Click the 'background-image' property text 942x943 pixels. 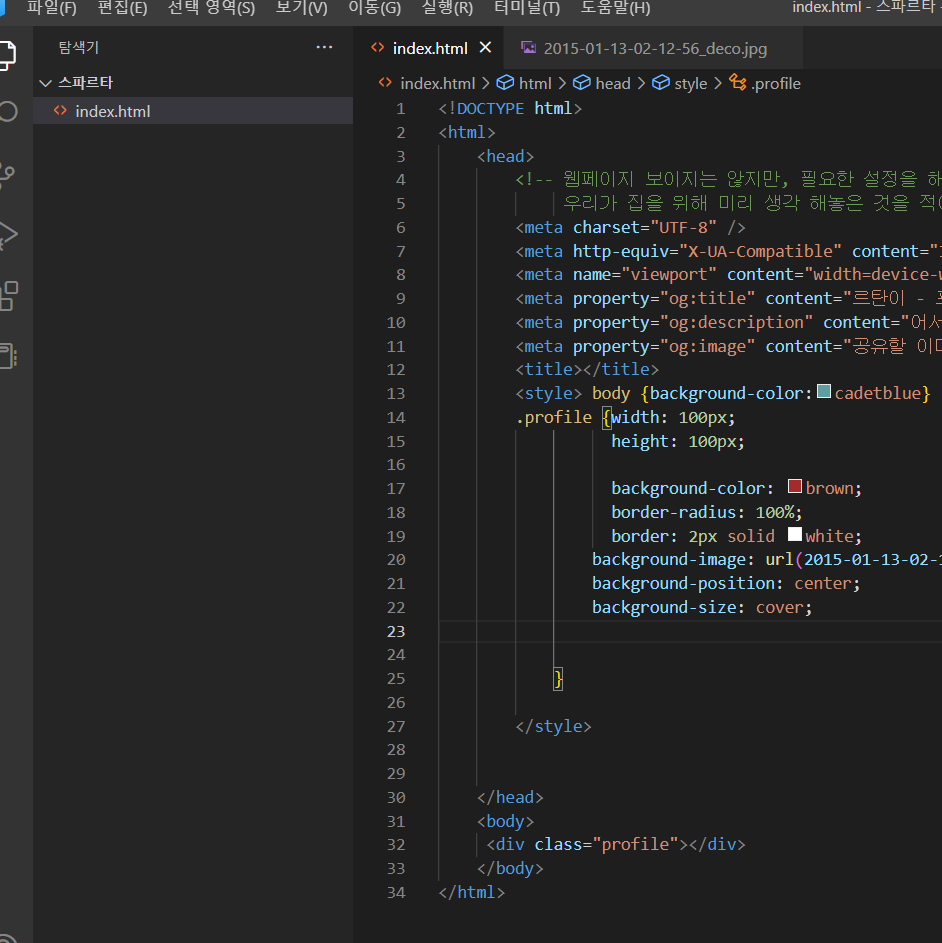(x=669, y=560)
